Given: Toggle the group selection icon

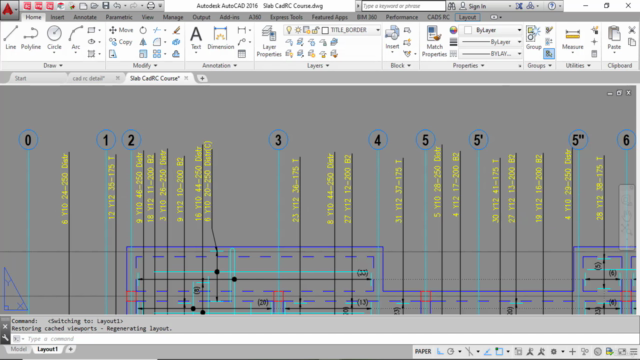Looking at the screenshot, I should (549, 53).
